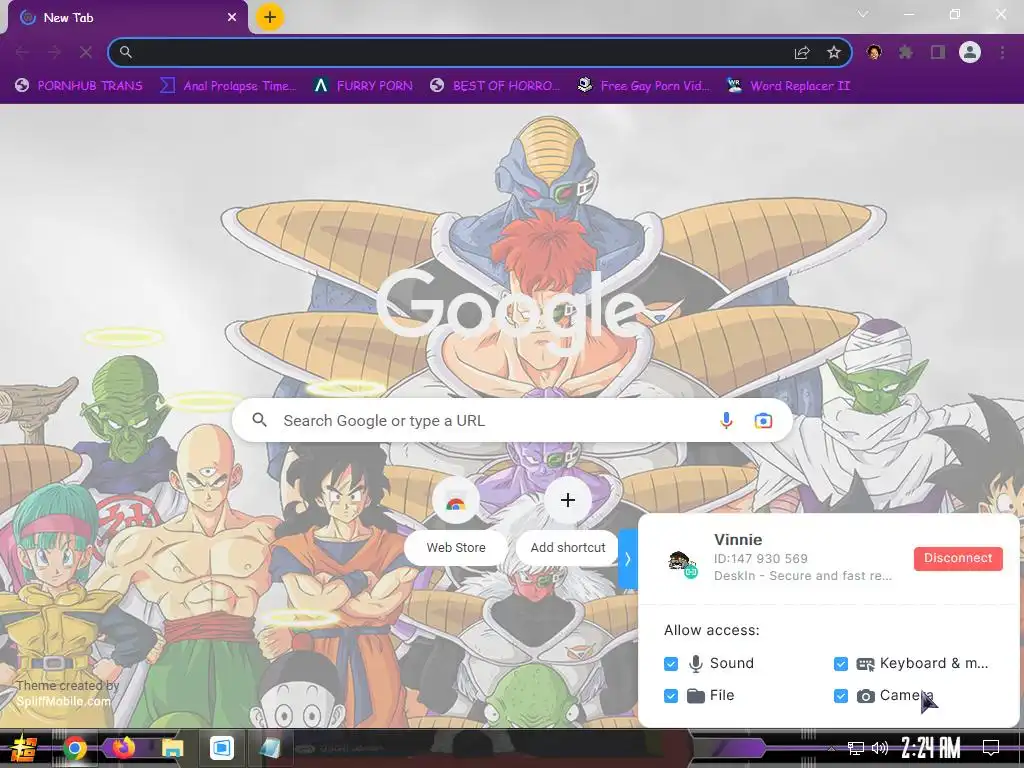
Task: Click the Add shortcut button
Action: (x=568, y=520)
